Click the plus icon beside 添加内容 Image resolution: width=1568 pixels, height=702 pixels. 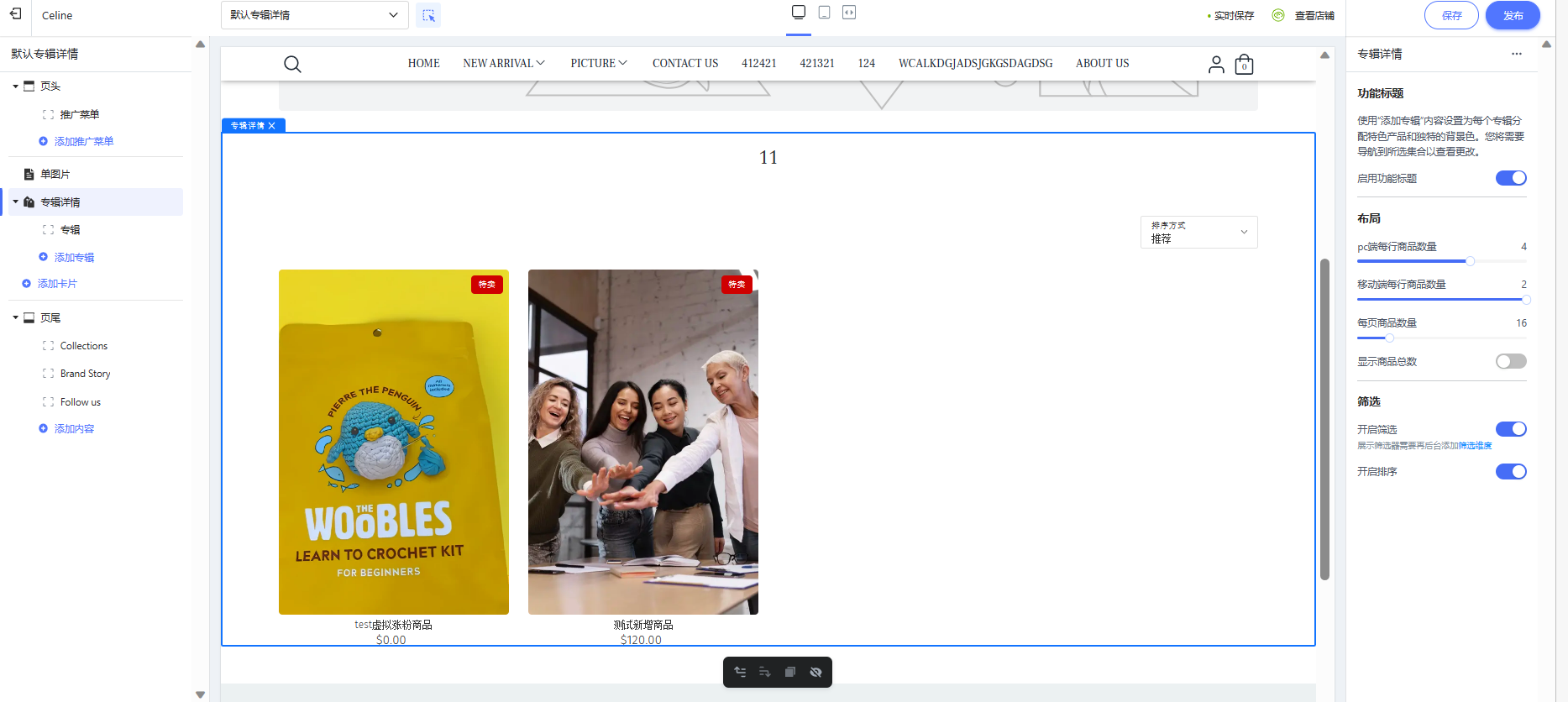(43, 428)
